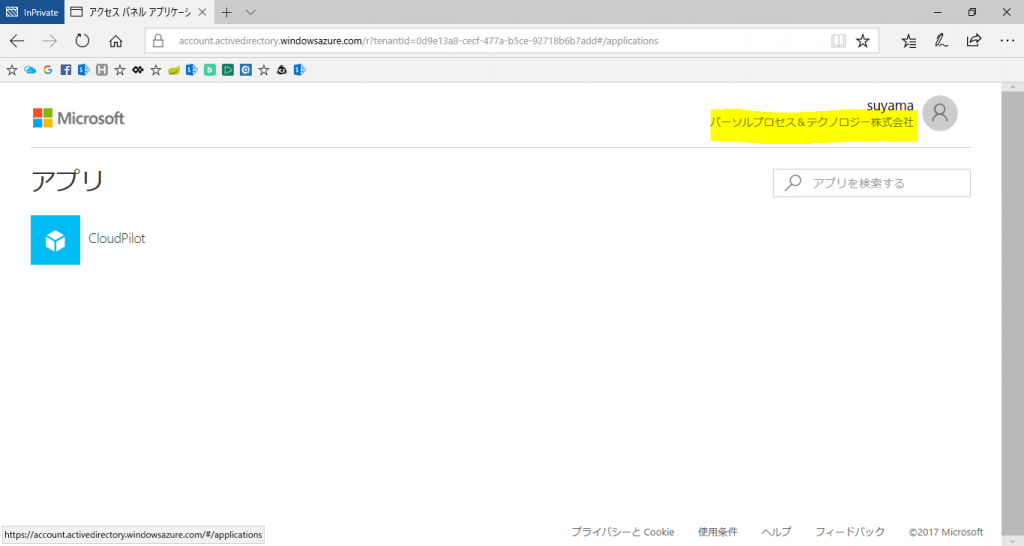
Task: Open the 使用条件 terms link
Action: 718,532
